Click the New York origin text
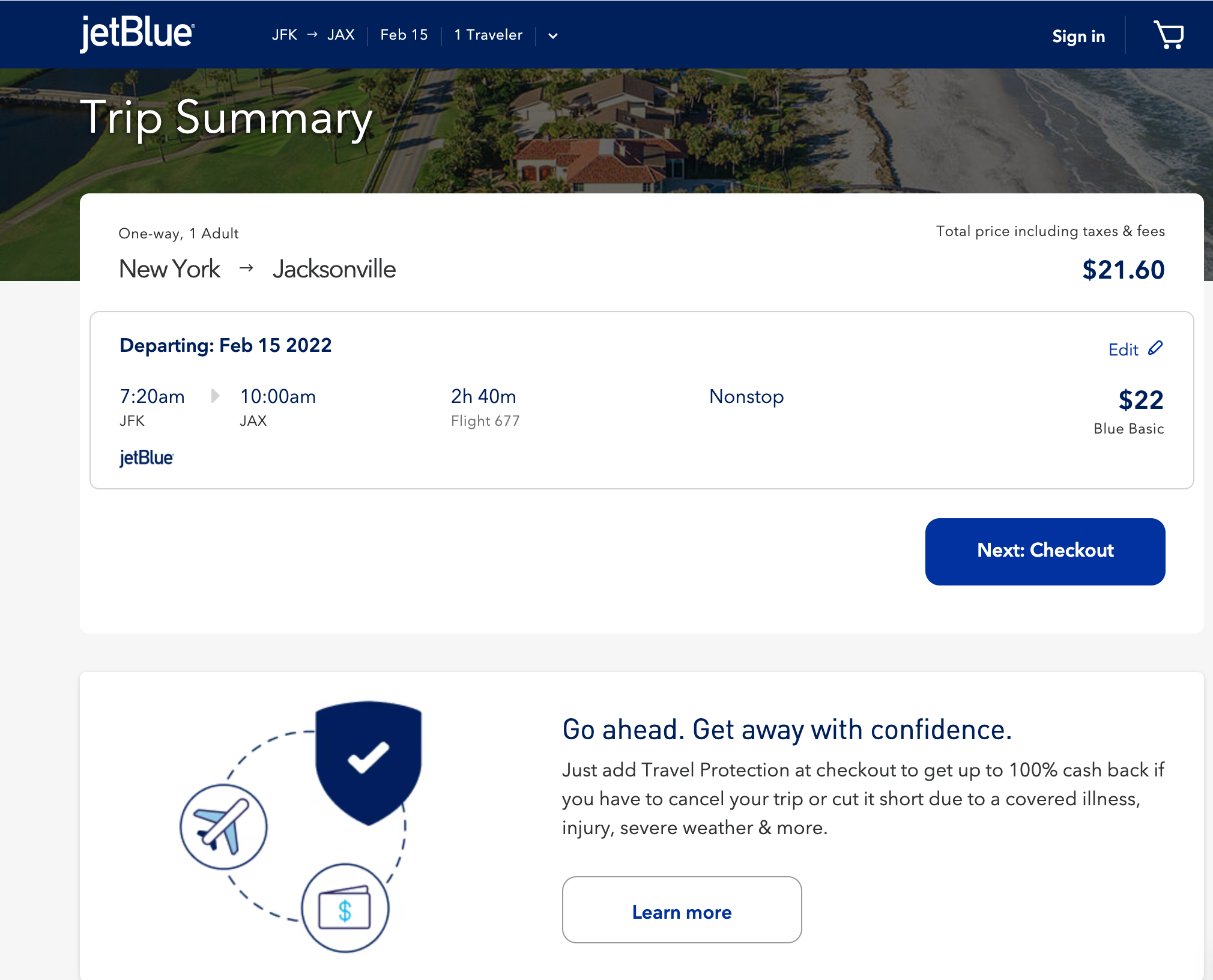The image size is (1213, 980). pos(170,269)
